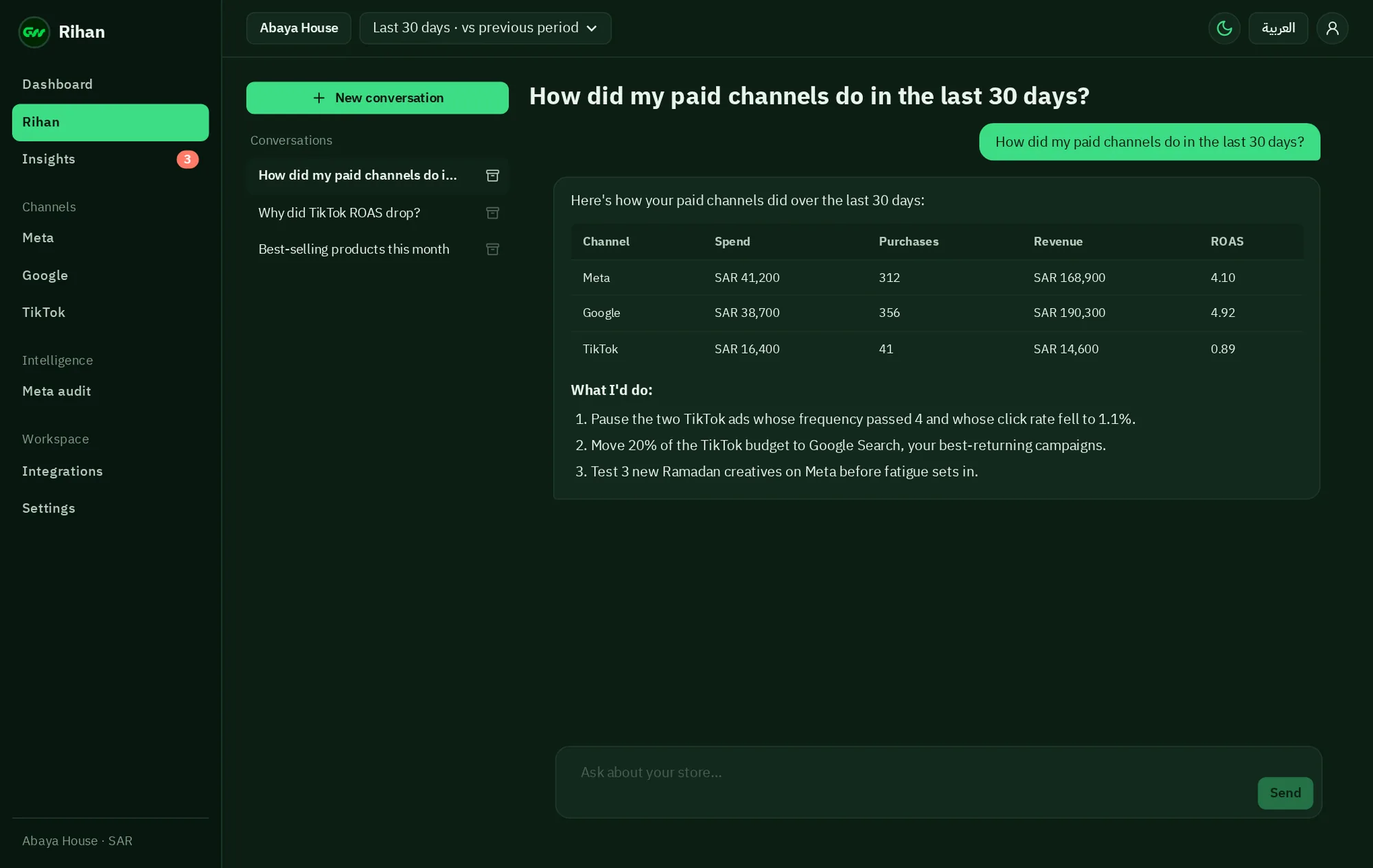
Task: Click Meta's spend SAR 41,200
Action: pyautogui.click(x=747, y=278)
